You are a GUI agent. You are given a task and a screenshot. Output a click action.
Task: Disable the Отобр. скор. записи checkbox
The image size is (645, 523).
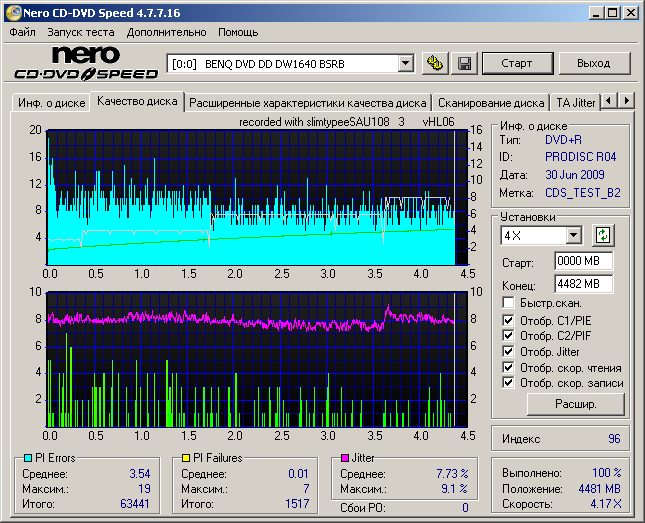[x=509, y=383]
